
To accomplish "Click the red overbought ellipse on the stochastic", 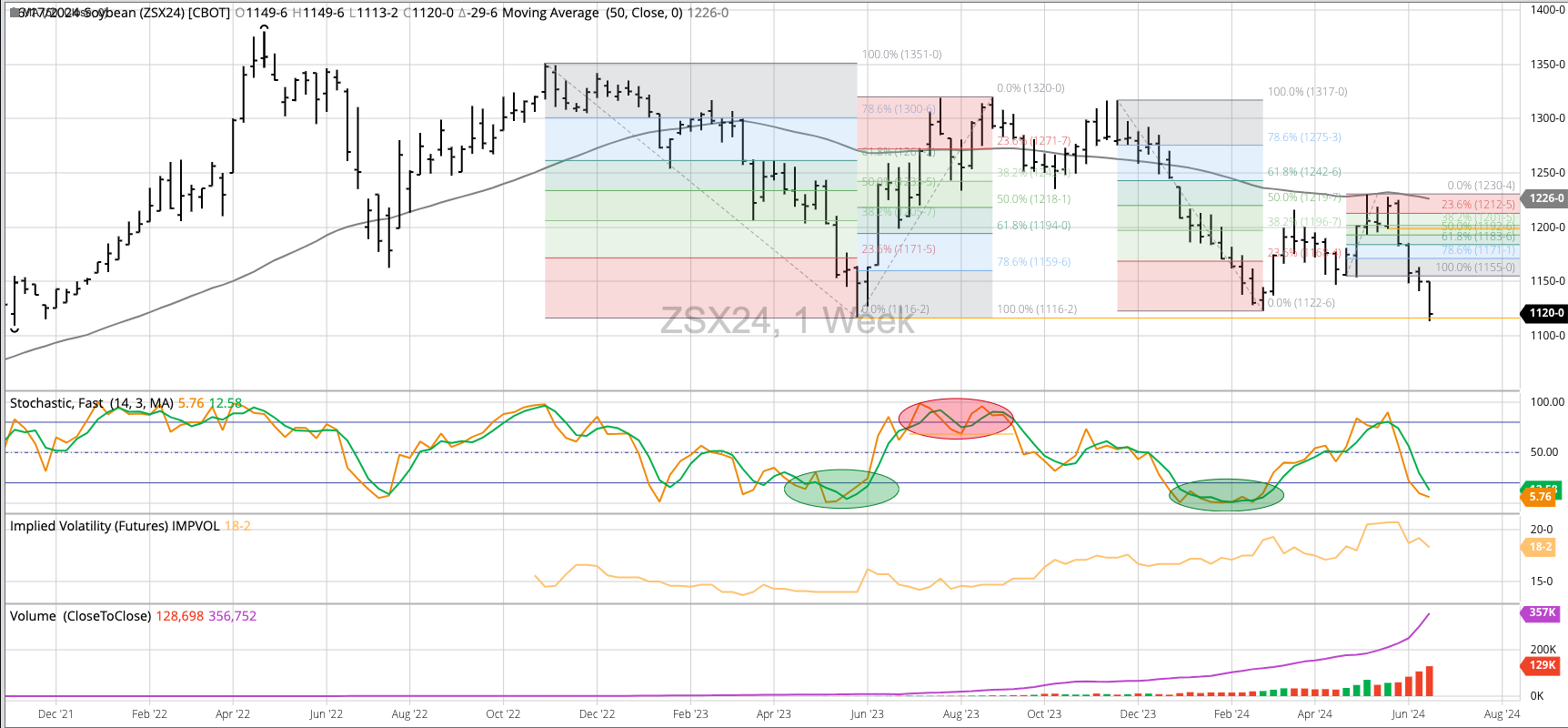I will click(955, 419).
